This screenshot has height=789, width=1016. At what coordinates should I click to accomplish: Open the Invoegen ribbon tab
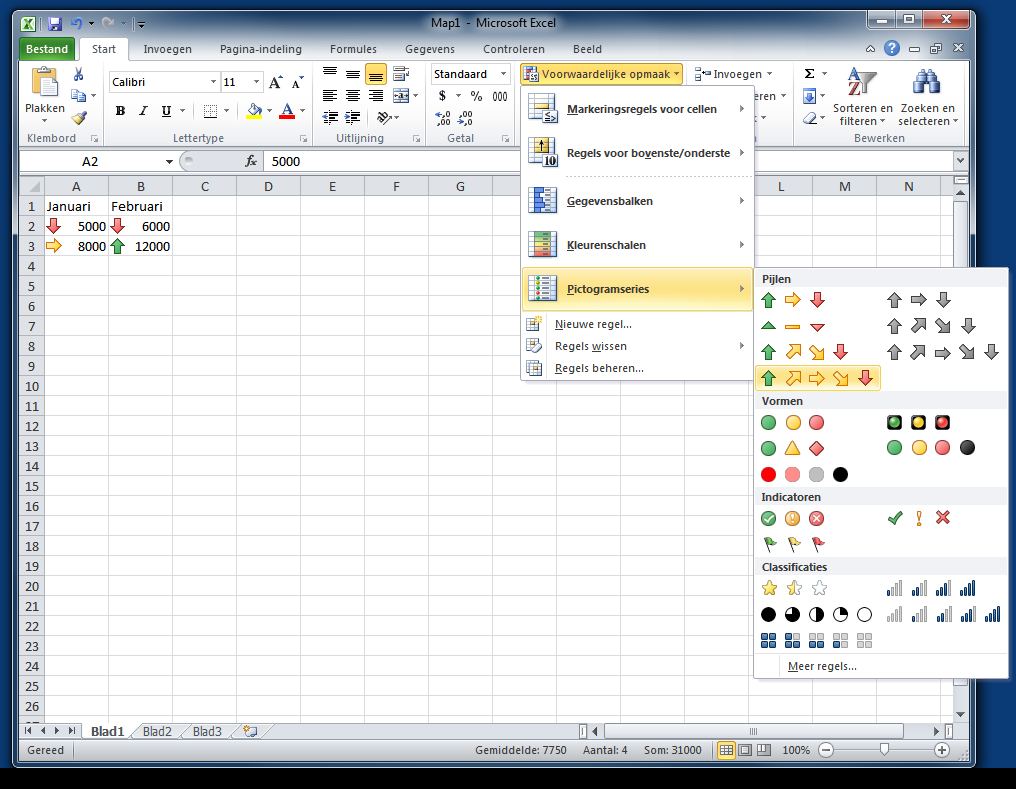coord(167,49)
